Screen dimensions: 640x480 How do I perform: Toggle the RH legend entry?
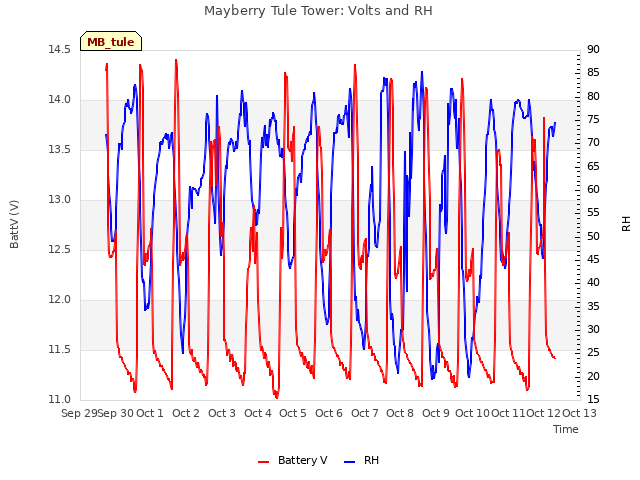click(x=362, y=460)
